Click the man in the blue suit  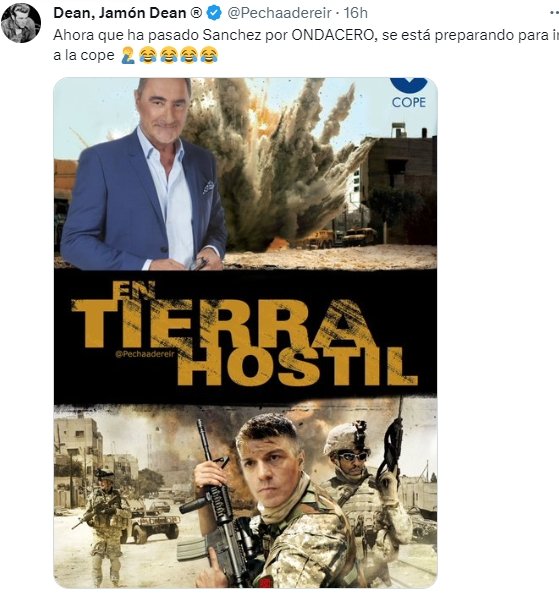(146, 174)
